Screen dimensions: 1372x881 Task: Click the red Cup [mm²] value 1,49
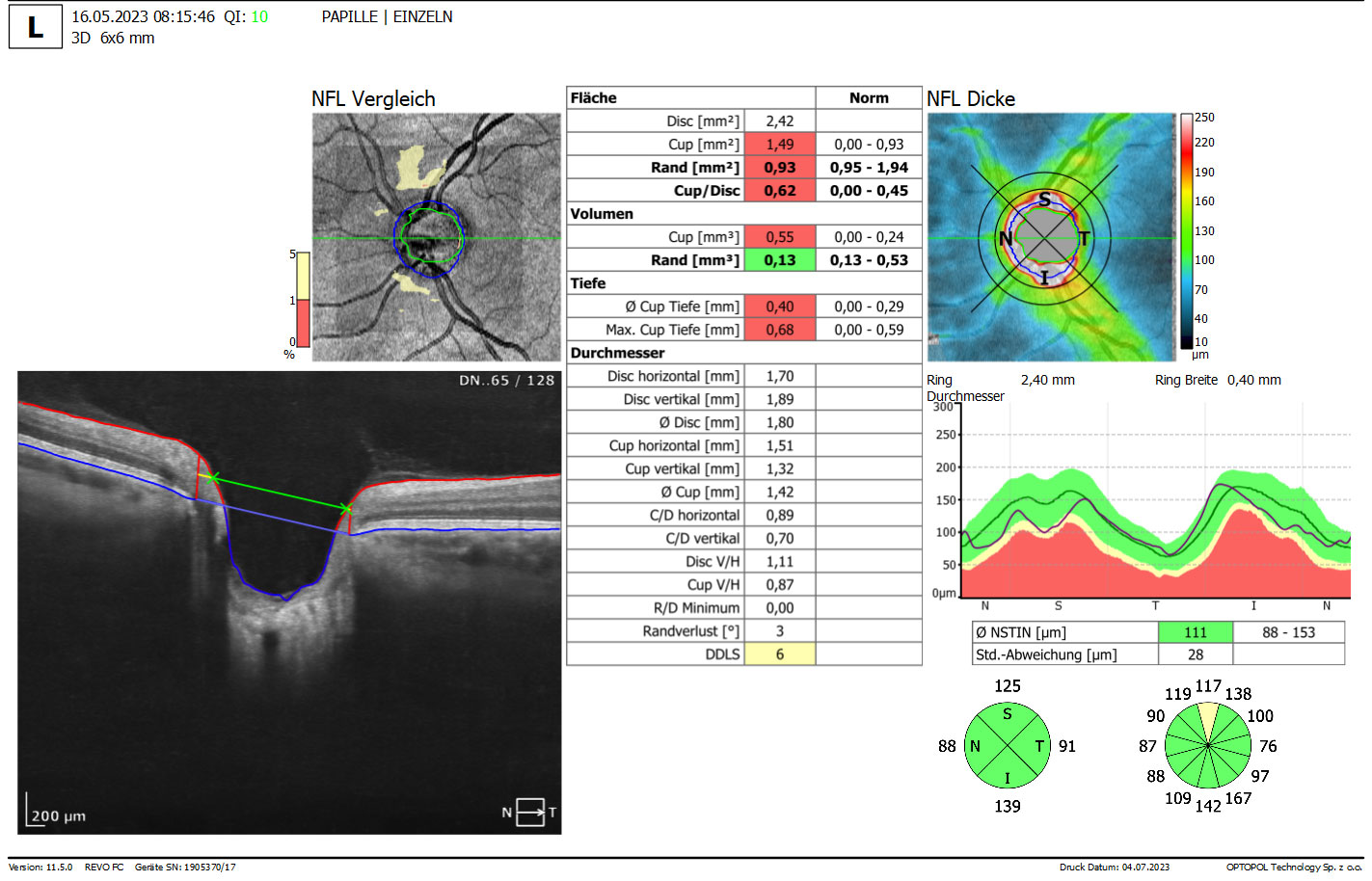point(780,145)
